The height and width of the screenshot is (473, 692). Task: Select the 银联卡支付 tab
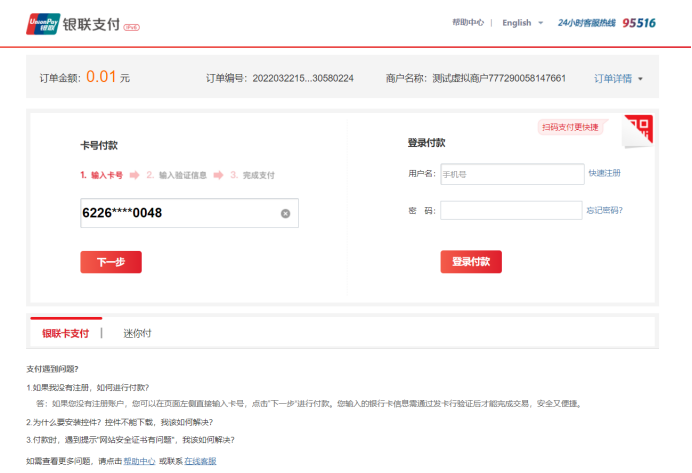point(65,333)
